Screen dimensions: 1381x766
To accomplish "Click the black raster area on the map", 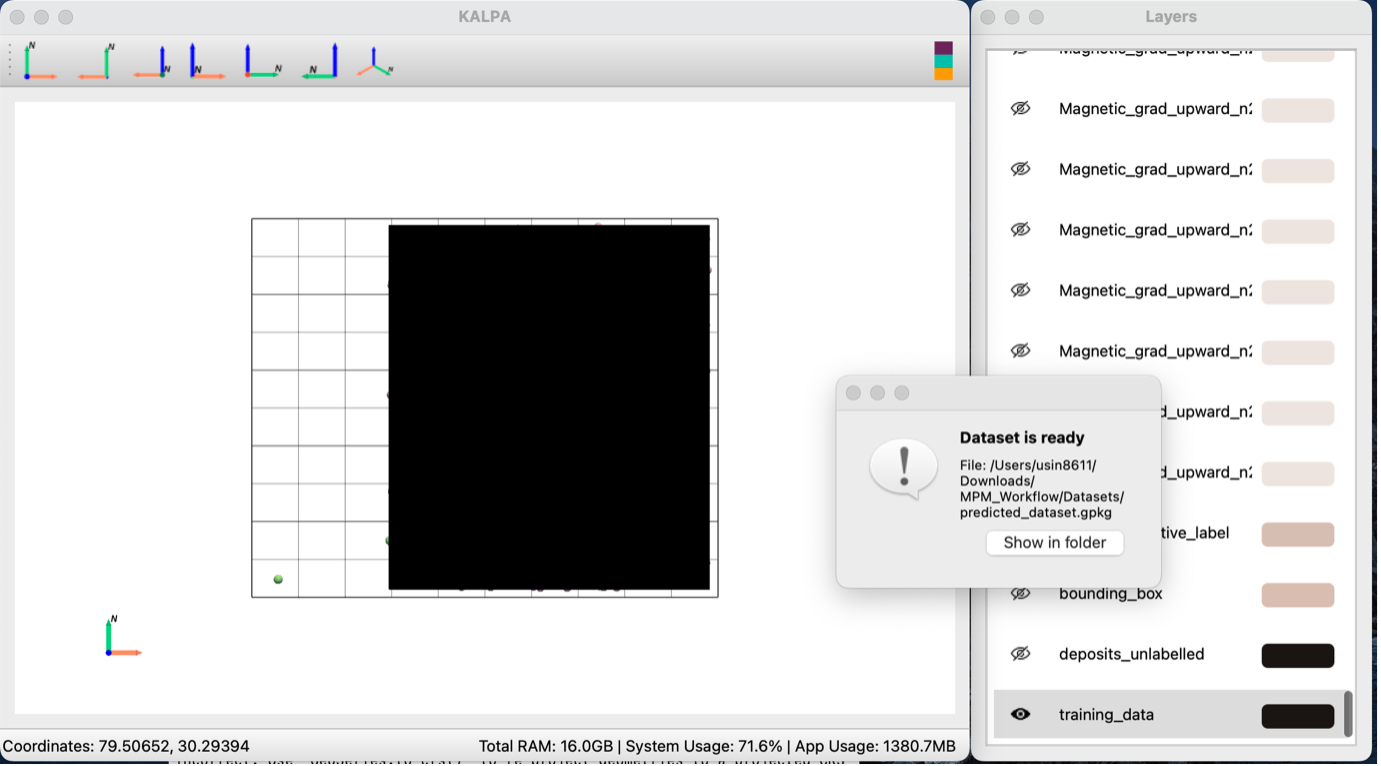I will click(x=549, y=407).
